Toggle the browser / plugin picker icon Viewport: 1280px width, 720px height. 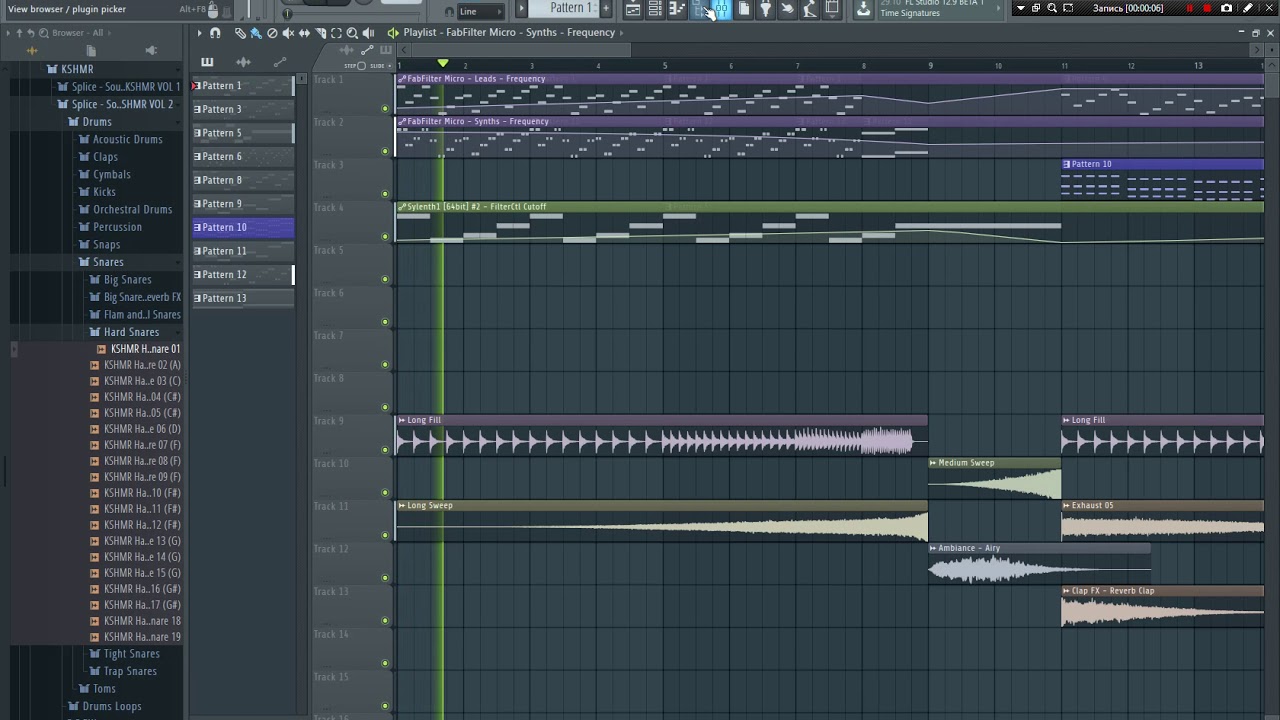[x=699, y=9]
